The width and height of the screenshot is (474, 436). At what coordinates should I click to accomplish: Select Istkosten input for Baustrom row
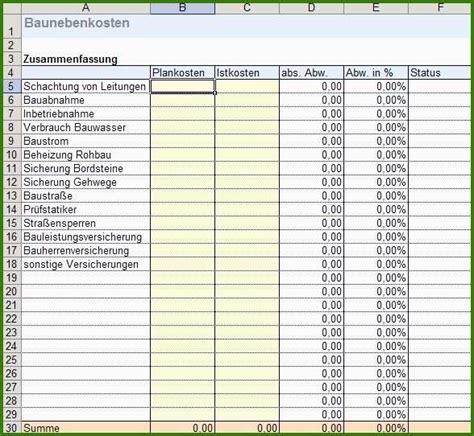(x=247, y=141)
